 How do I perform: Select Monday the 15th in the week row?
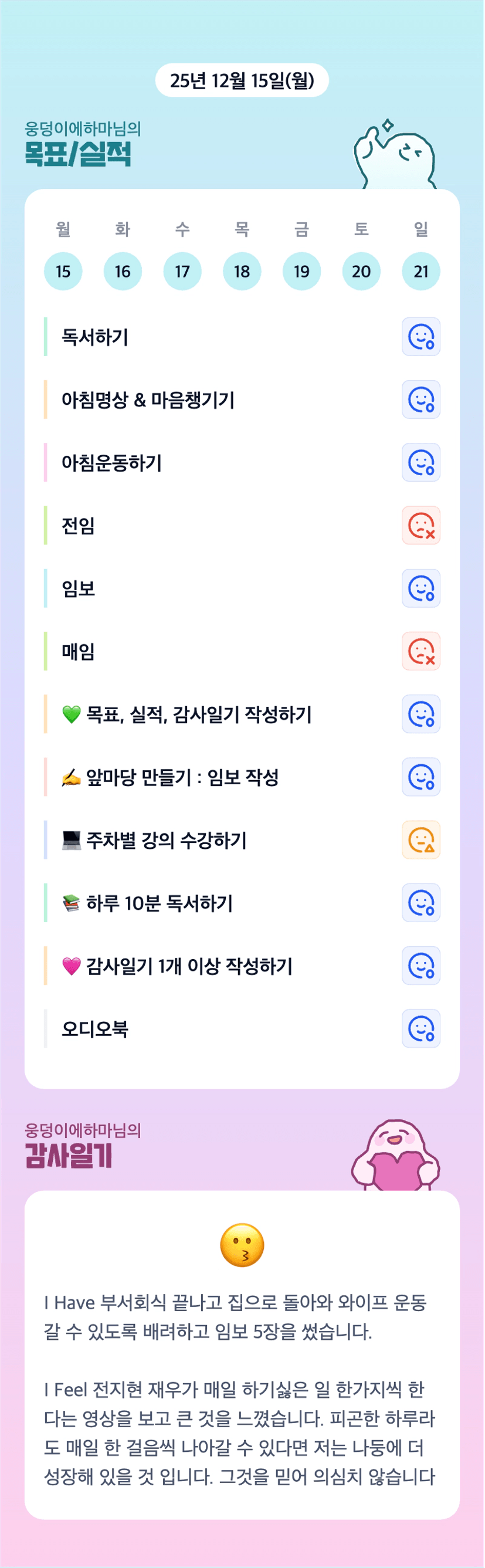[x=63, y=272]
